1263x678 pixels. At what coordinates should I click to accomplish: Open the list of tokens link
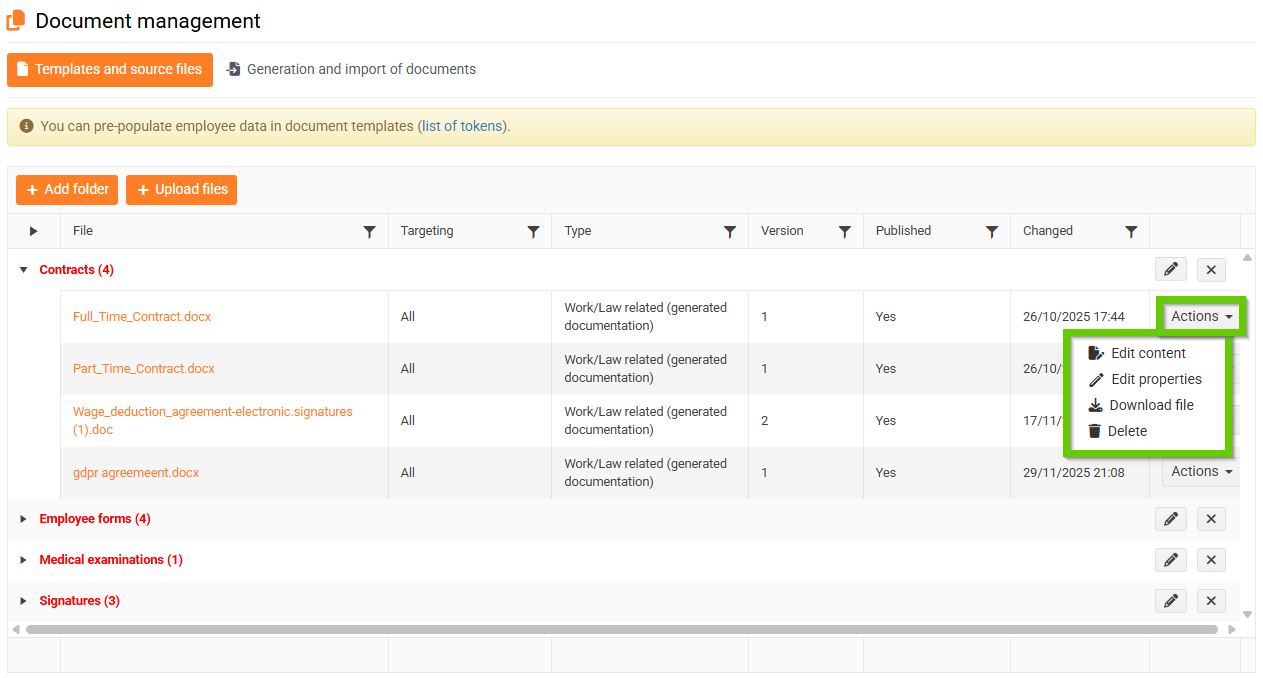pos(462,127)
